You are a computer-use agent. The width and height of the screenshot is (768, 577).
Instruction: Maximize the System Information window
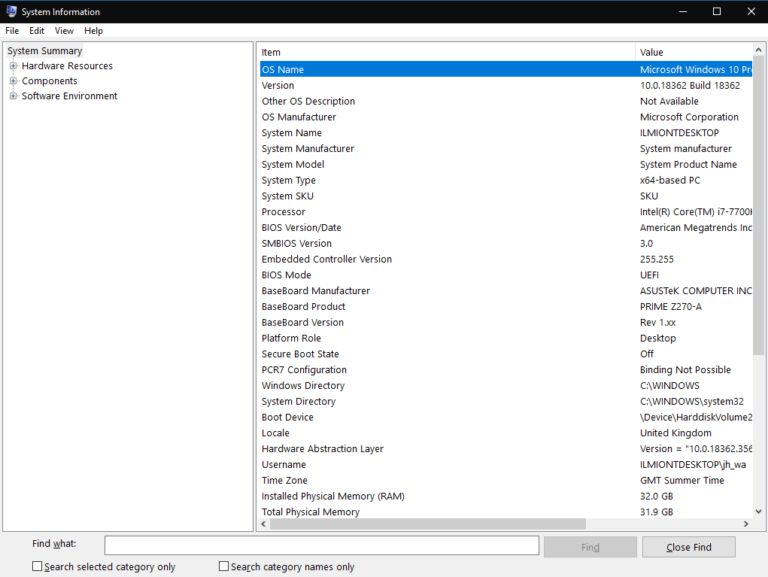tap(717, 11)
